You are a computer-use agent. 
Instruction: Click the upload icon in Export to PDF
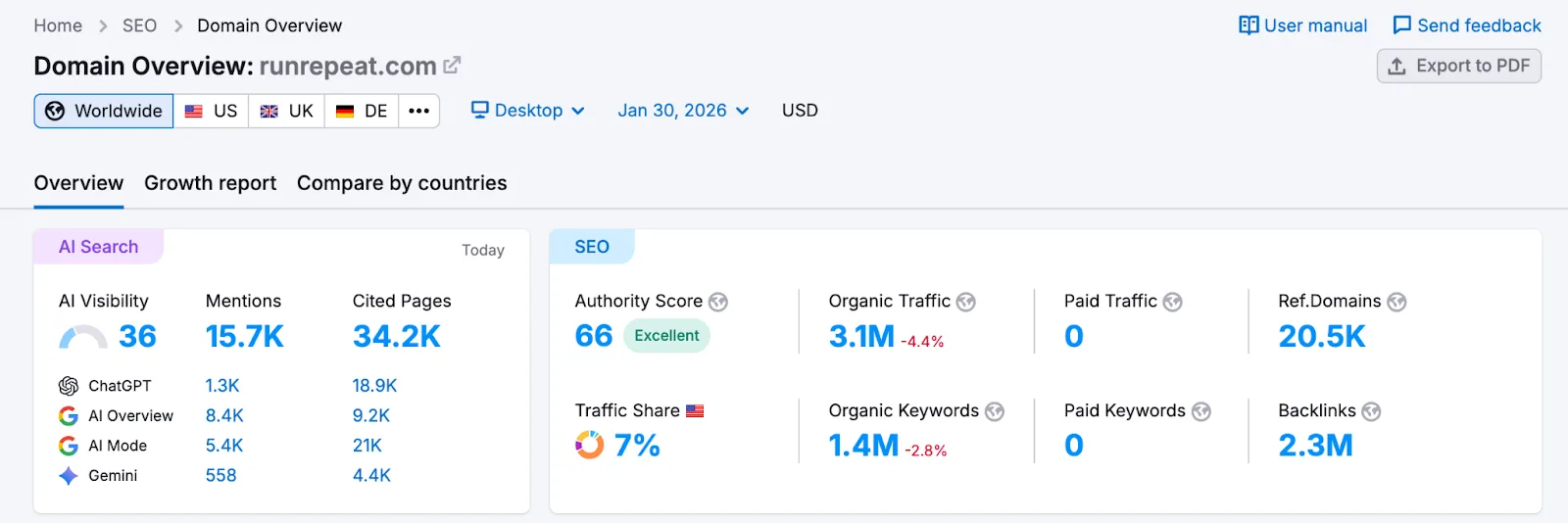pos(1397,66)
